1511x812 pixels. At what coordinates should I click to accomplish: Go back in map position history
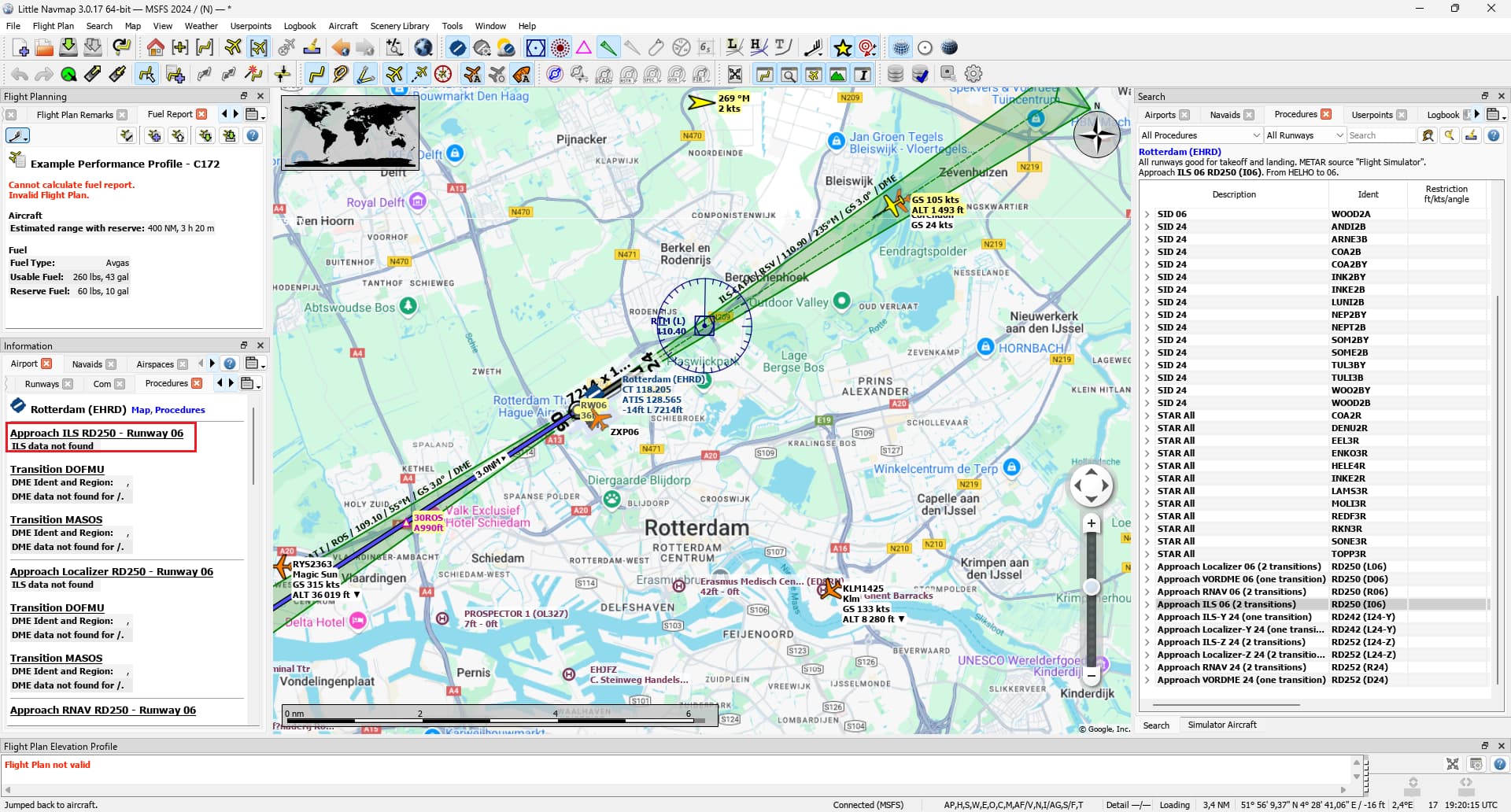coord(340,48)
